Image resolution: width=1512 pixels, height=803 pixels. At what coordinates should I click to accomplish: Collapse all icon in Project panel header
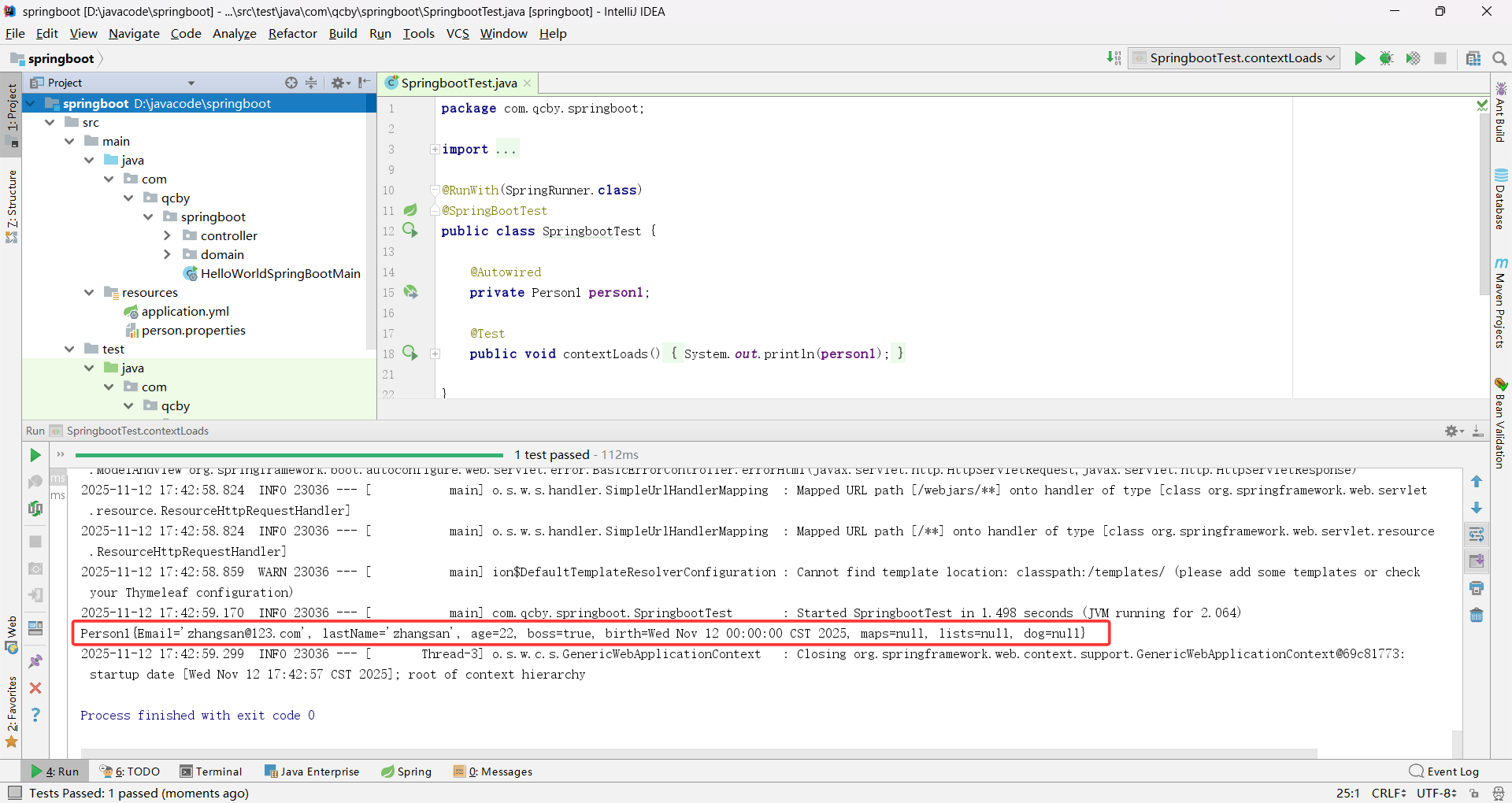(x=311, y=83)
